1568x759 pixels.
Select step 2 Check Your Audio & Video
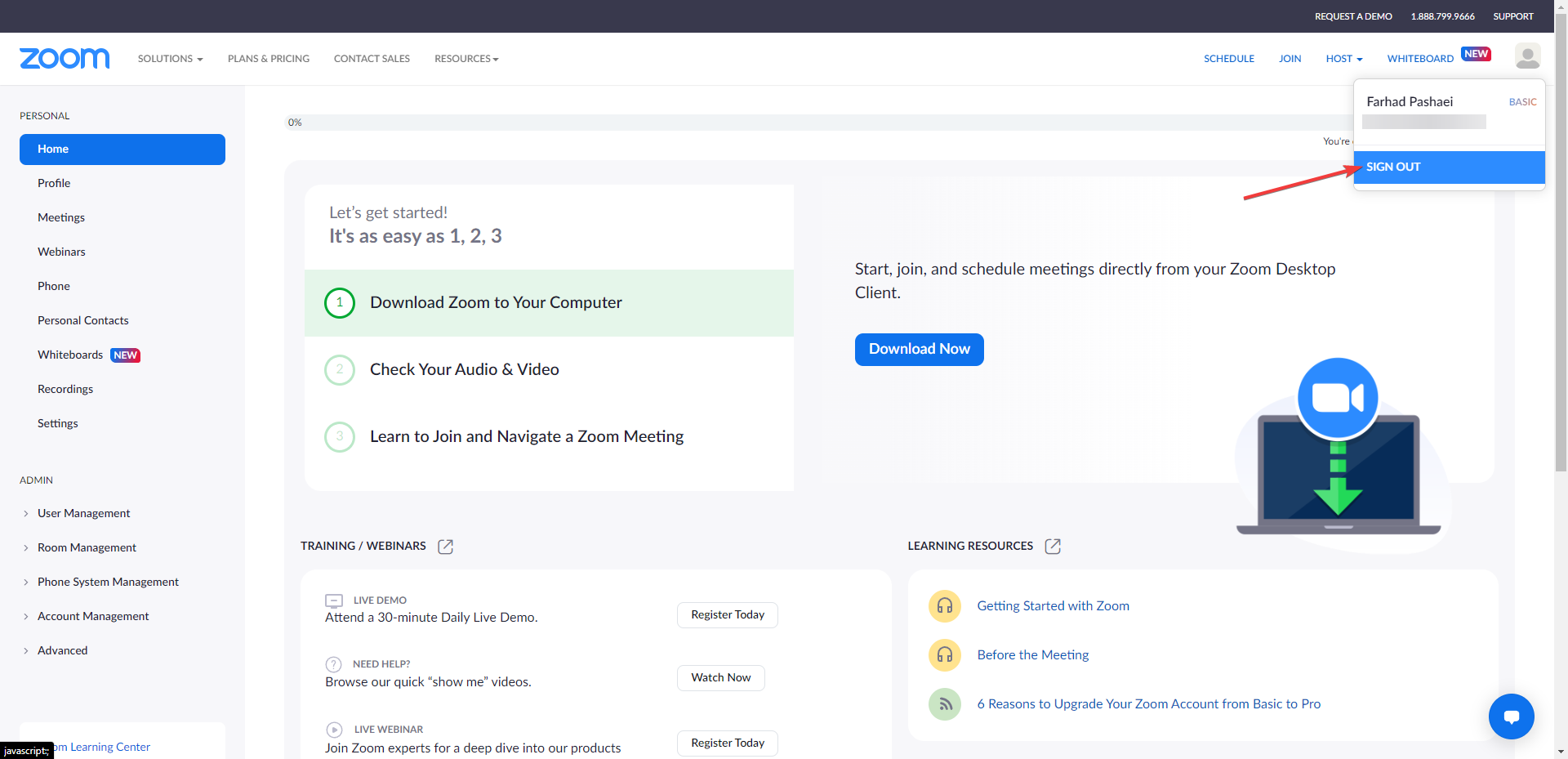[464, 369]
